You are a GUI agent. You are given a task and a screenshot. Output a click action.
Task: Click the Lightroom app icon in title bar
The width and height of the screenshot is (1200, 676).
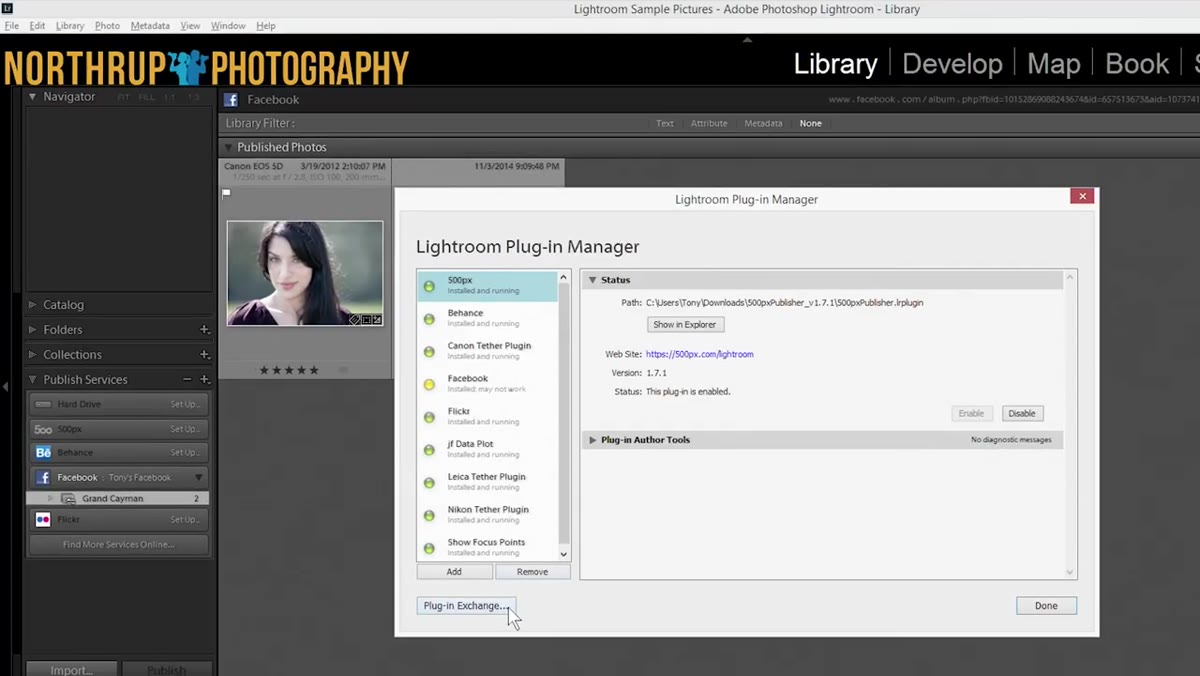click(6, 8)
